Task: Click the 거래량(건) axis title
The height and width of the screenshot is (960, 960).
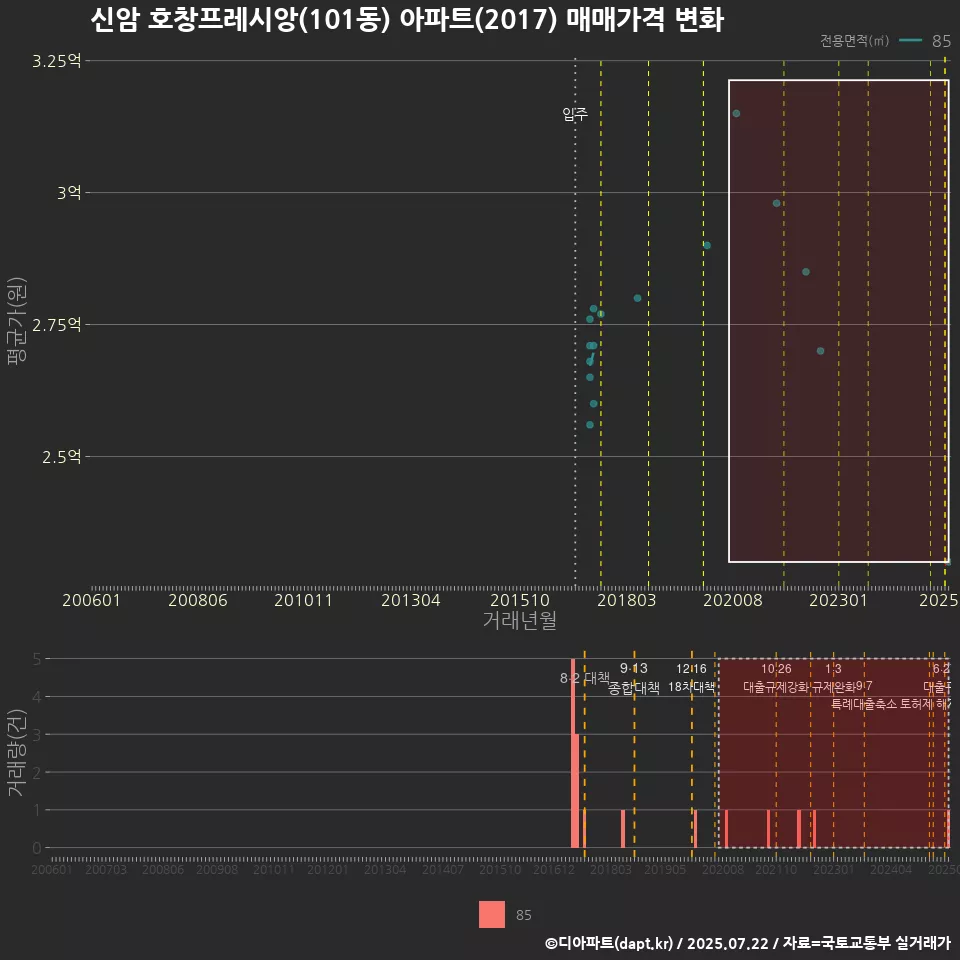Action: point(17,752)
